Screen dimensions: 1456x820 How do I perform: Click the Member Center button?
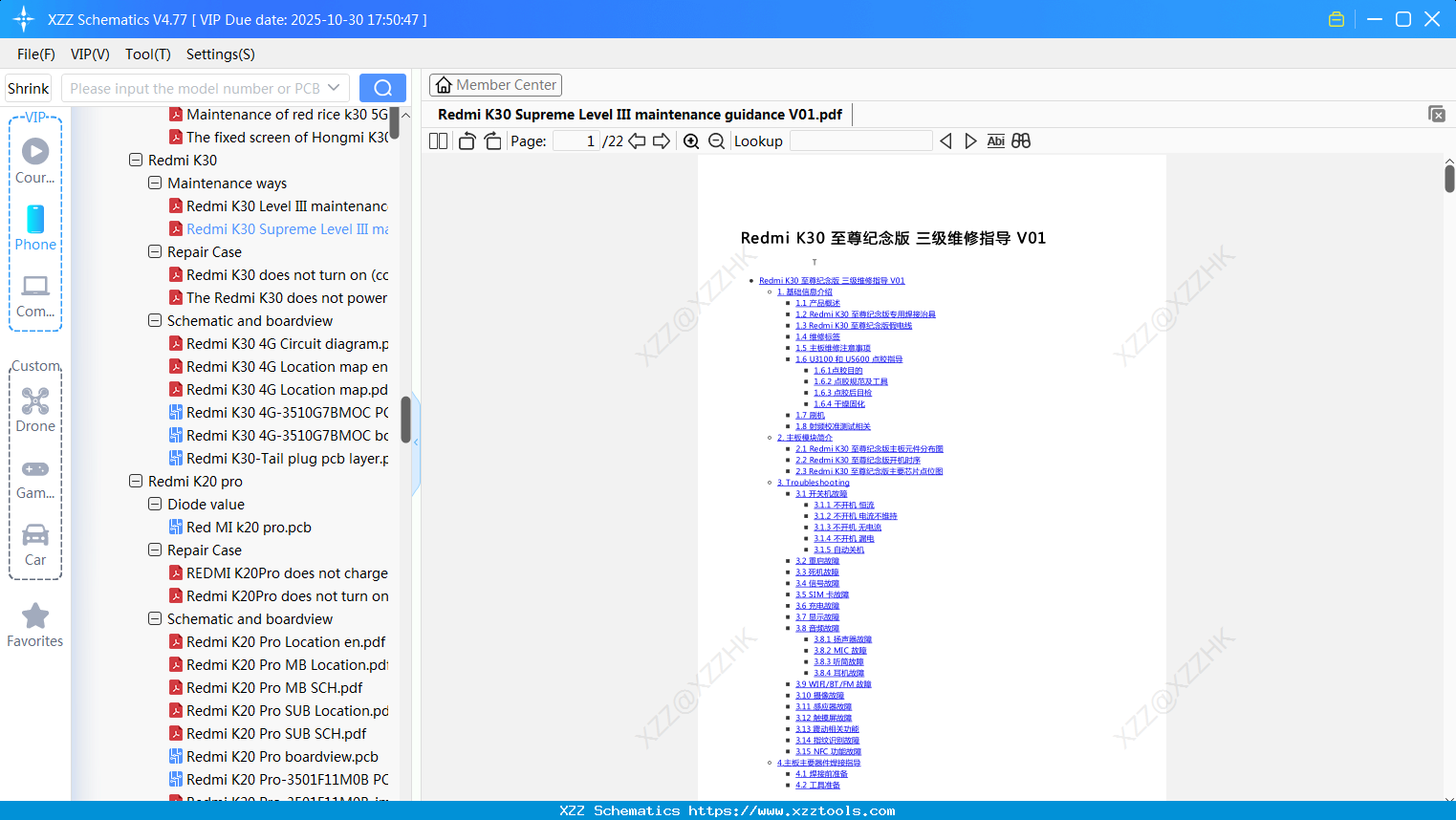tap(495, 84)
